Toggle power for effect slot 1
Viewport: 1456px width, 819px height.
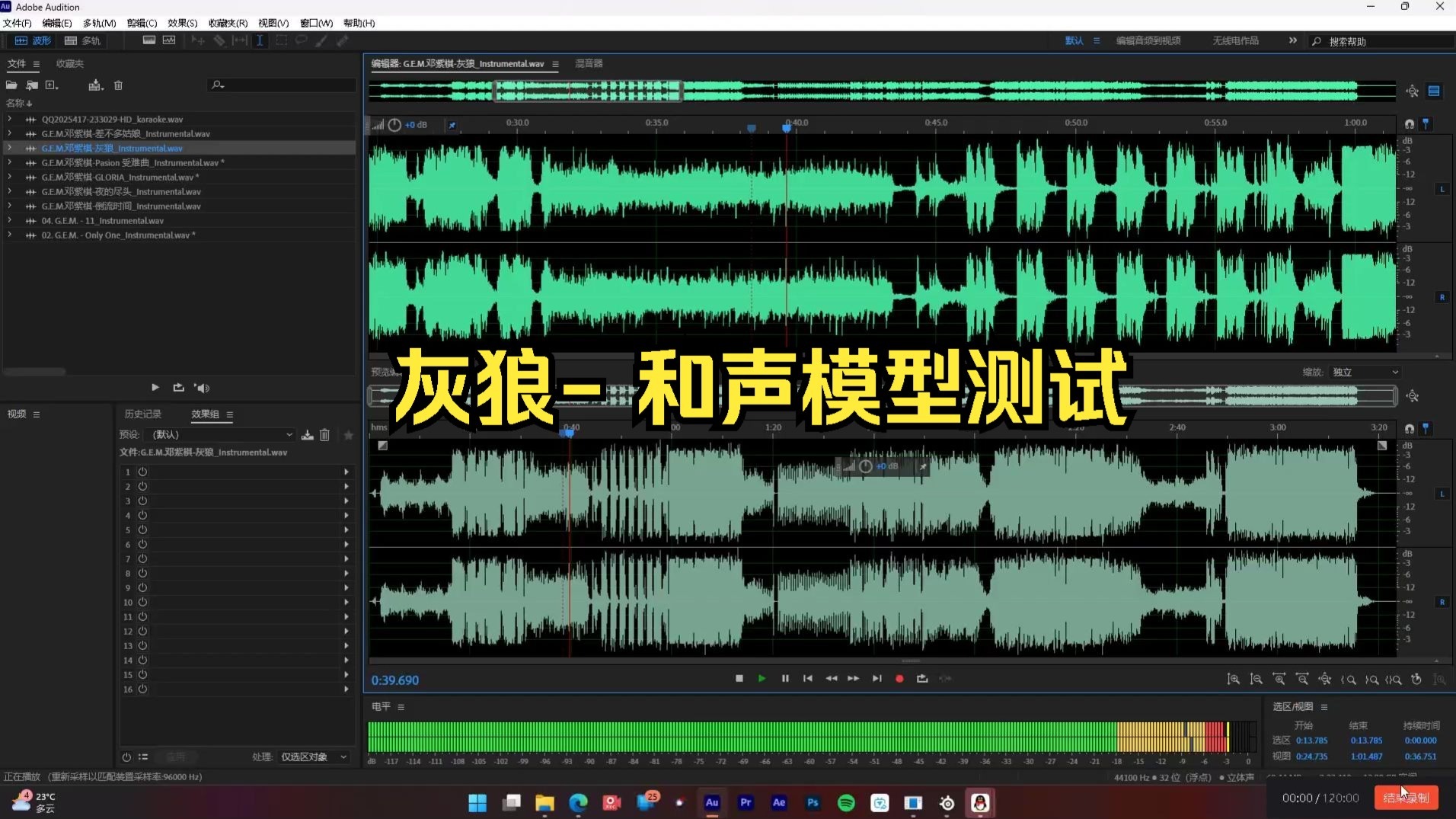click(142, 472)
